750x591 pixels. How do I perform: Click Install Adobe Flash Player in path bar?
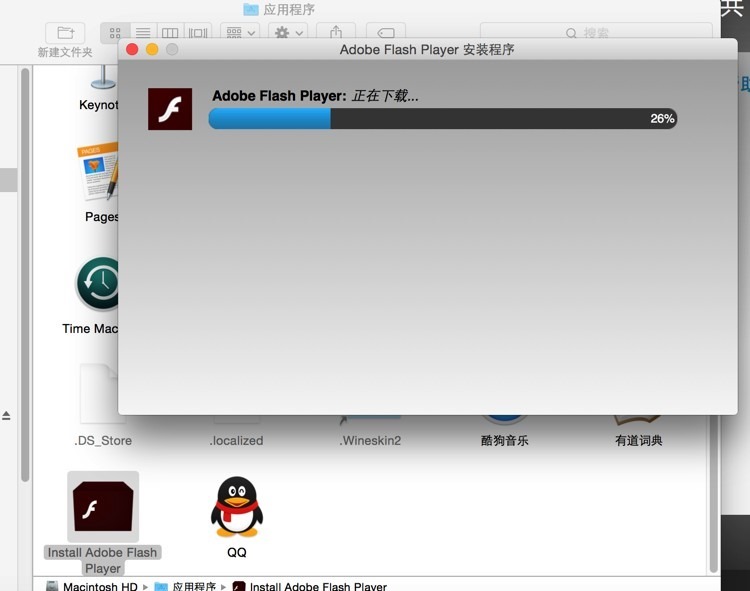(x=310, y=586)
